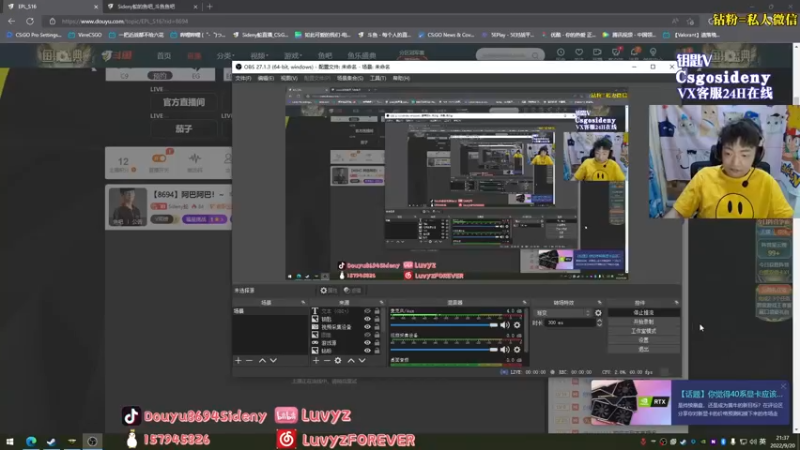Toggle the orange live stream switch
Screen dimensions: 800x450
(x=159, y=158)
